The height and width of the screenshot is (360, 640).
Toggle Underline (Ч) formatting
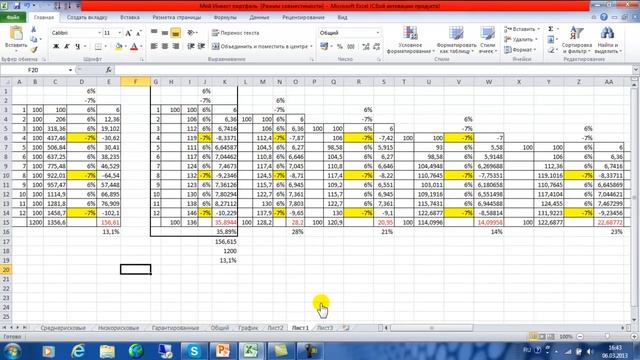[78, 47]
